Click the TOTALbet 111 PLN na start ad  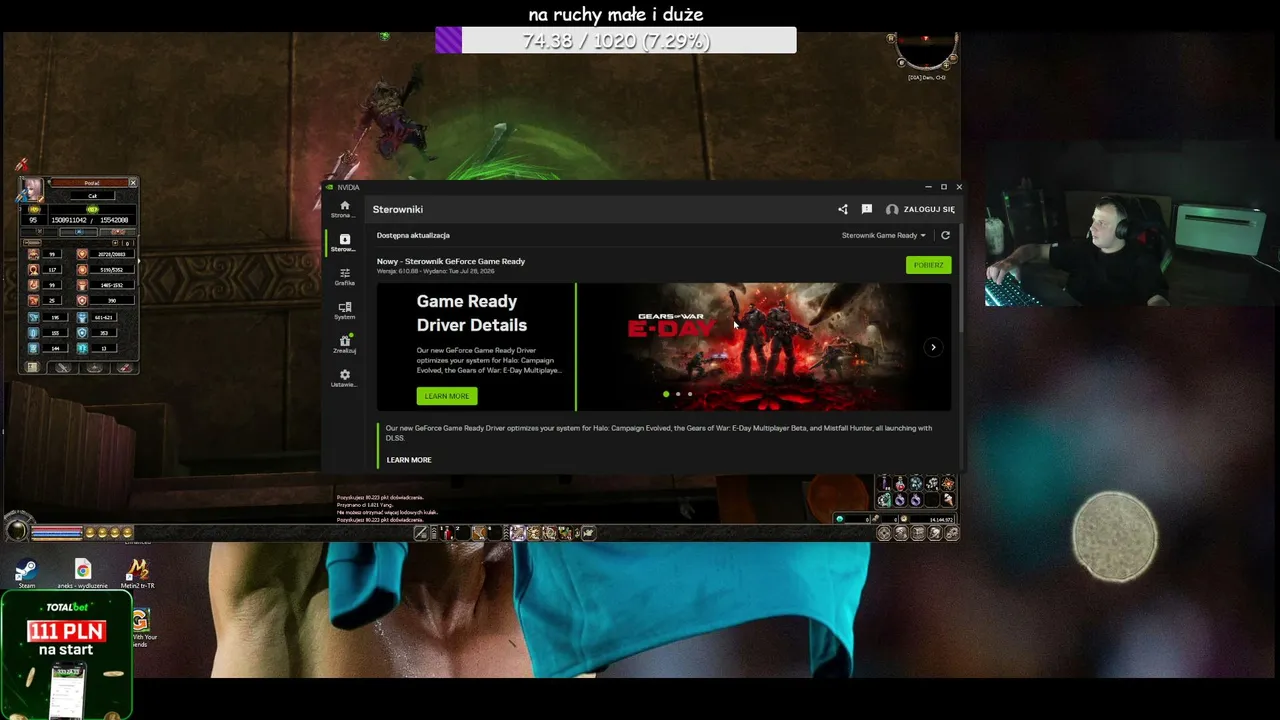tap(66, 655)
